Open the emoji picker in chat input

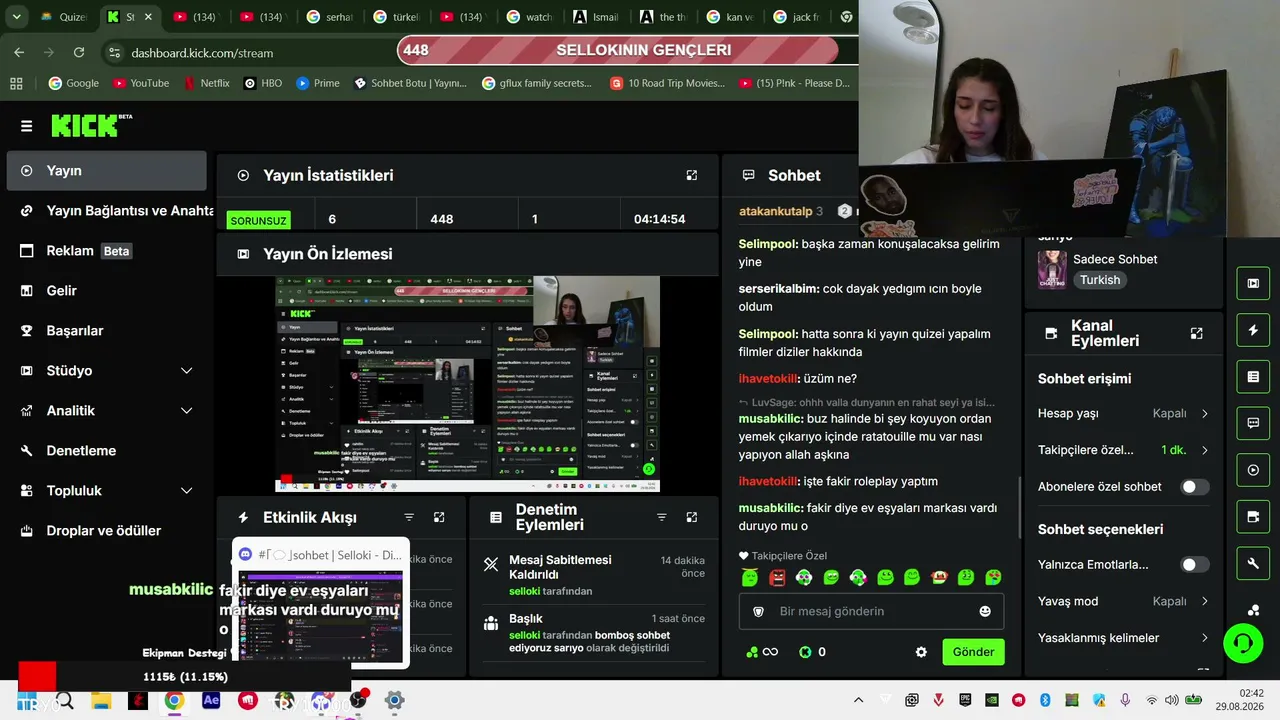pos(985,611)
